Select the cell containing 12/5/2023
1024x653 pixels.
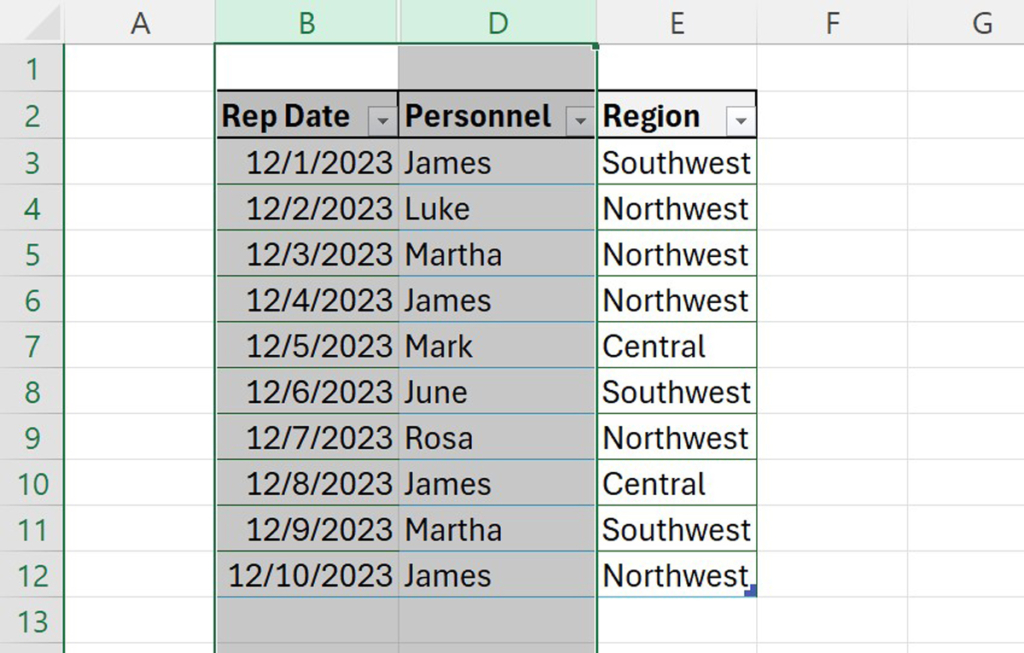(305, 345)
